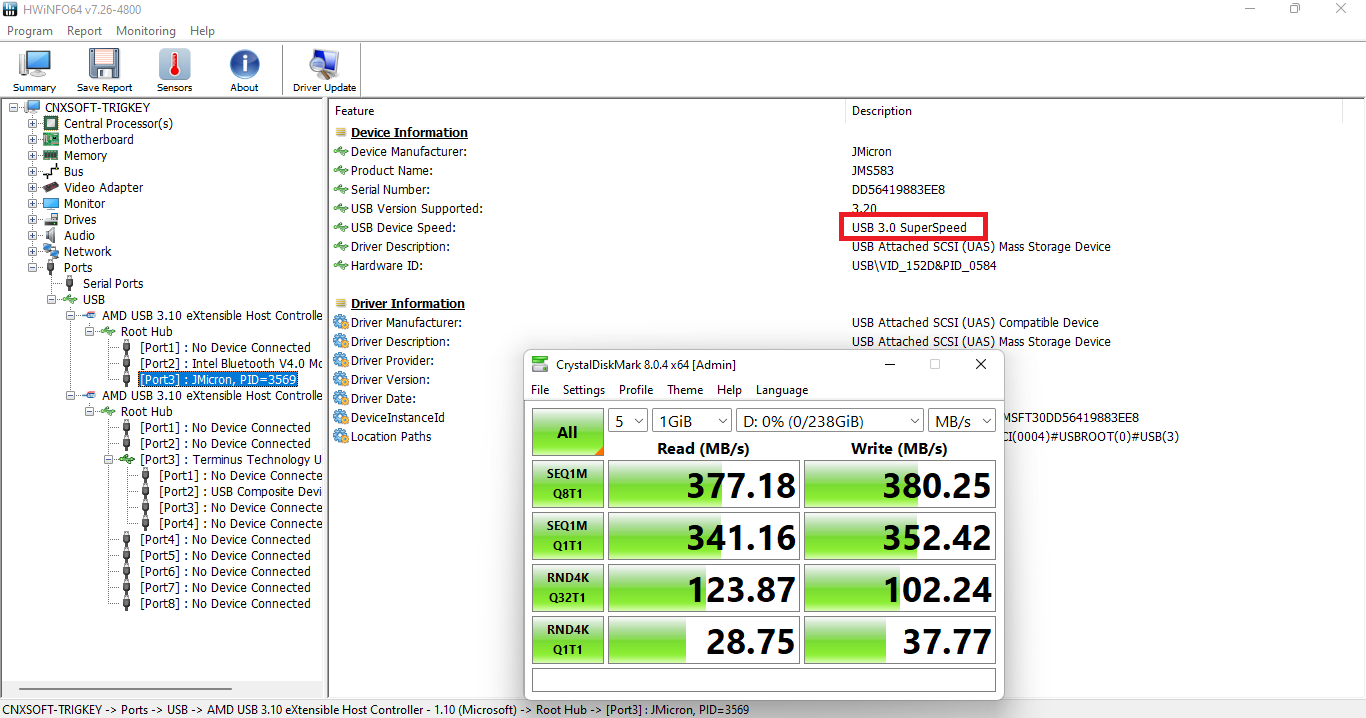Image resolution: width=1366 pixels, height=718 pixels.
Task: Expand the Memory node
Action: [33, 155]
